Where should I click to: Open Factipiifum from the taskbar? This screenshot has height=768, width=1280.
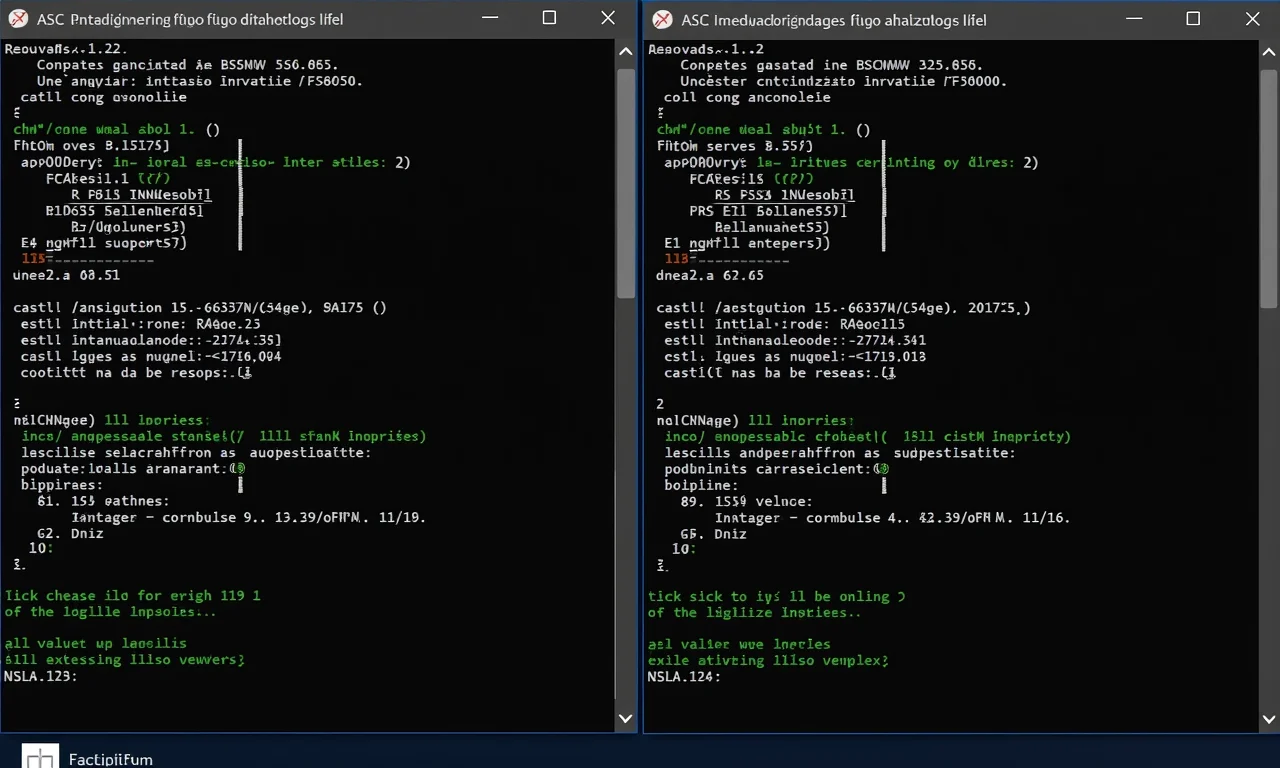40,757
